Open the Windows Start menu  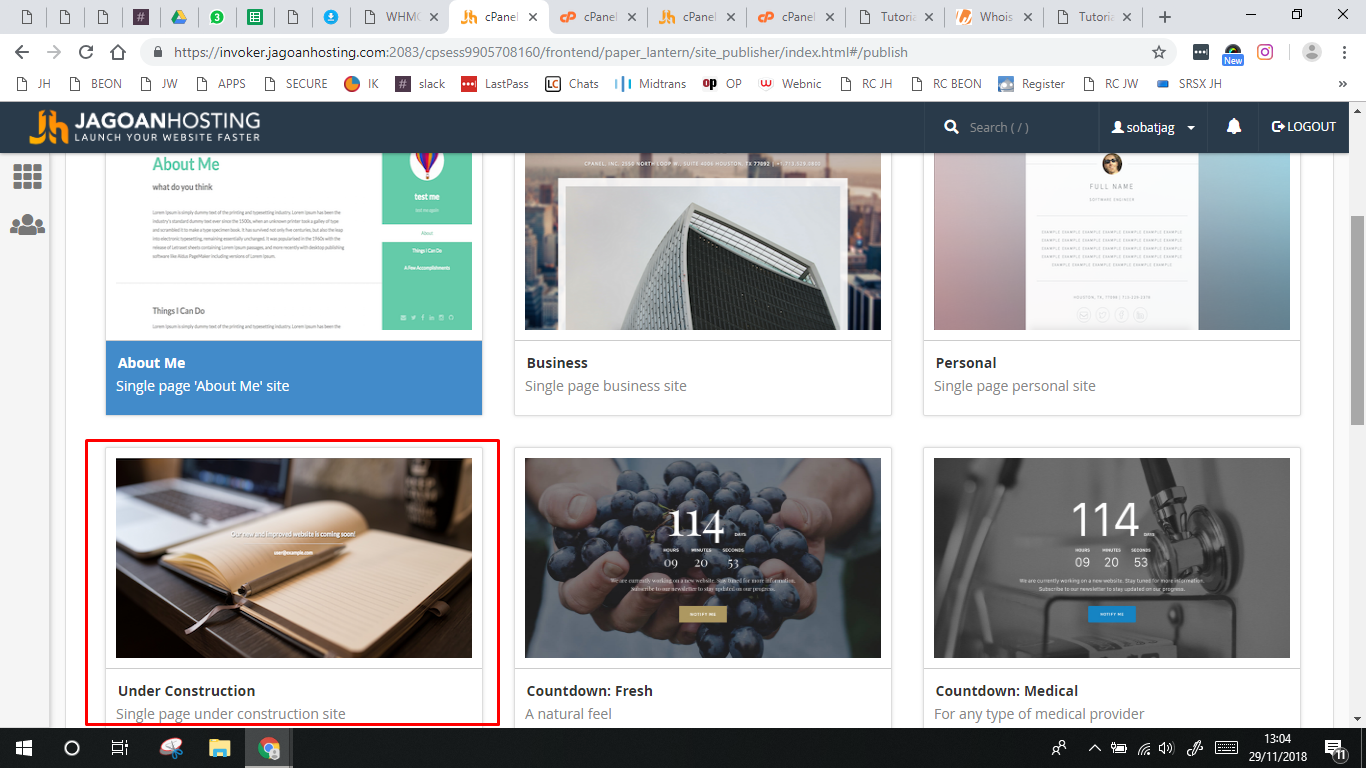tap(23, 748)
